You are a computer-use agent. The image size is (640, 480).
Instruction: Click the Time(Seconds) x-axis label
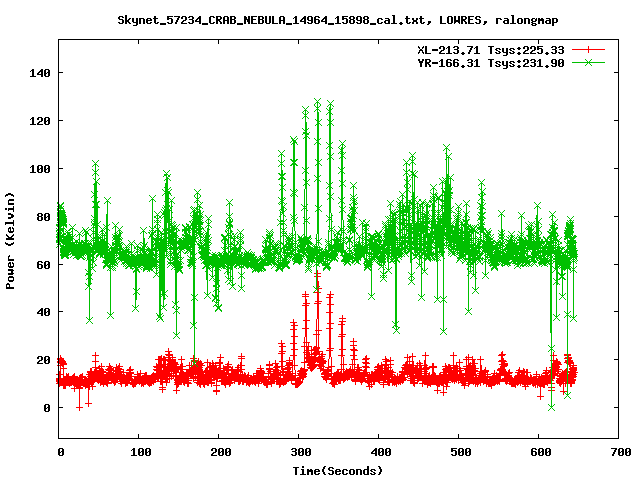click(x=338, y=471)
